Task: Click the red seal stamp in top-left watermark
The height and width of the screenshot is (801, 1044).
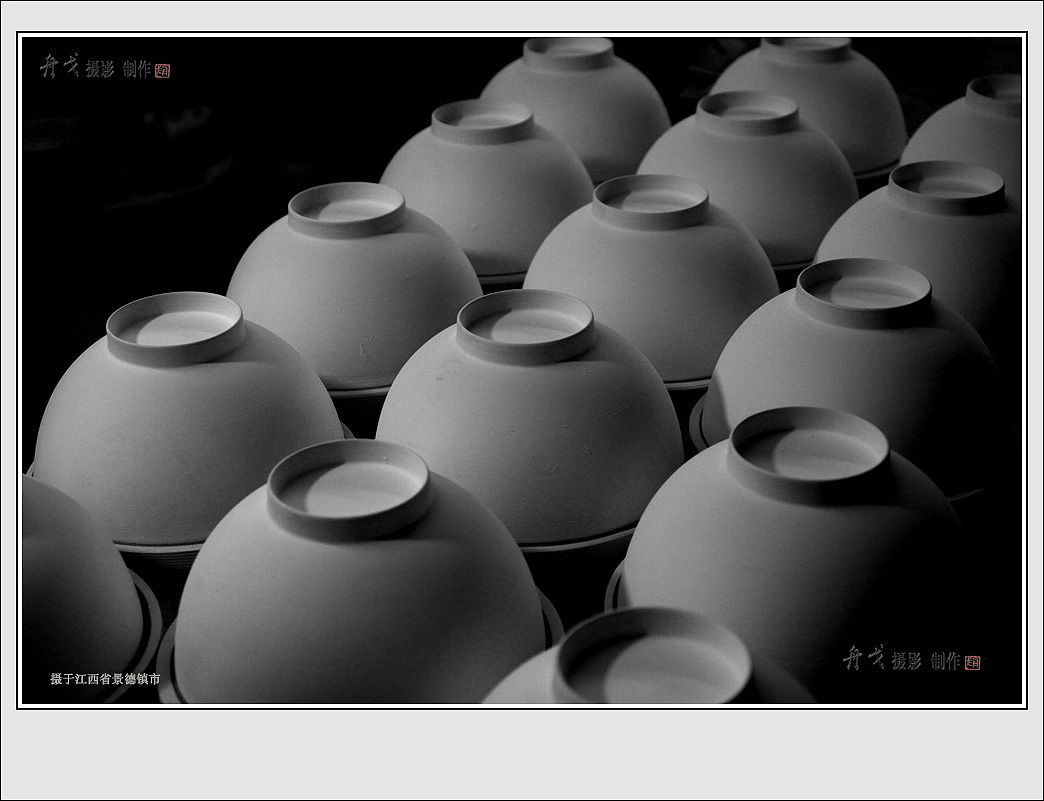Action: pyautogui.click(x=163, y=70)
